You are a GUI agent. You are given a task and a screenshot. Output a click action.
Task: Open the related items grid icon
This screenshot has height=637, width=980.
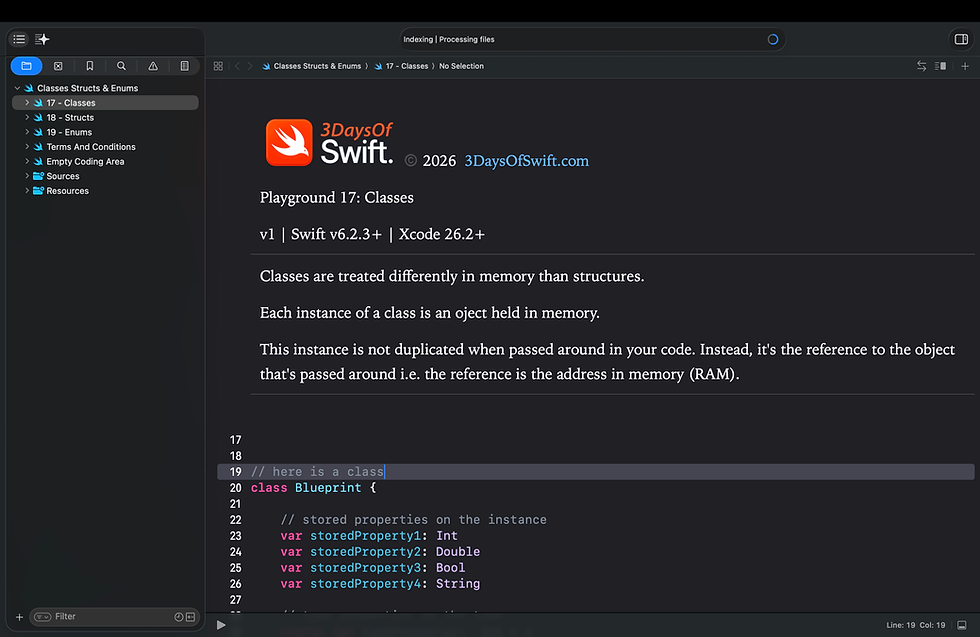tap(218, 66)
